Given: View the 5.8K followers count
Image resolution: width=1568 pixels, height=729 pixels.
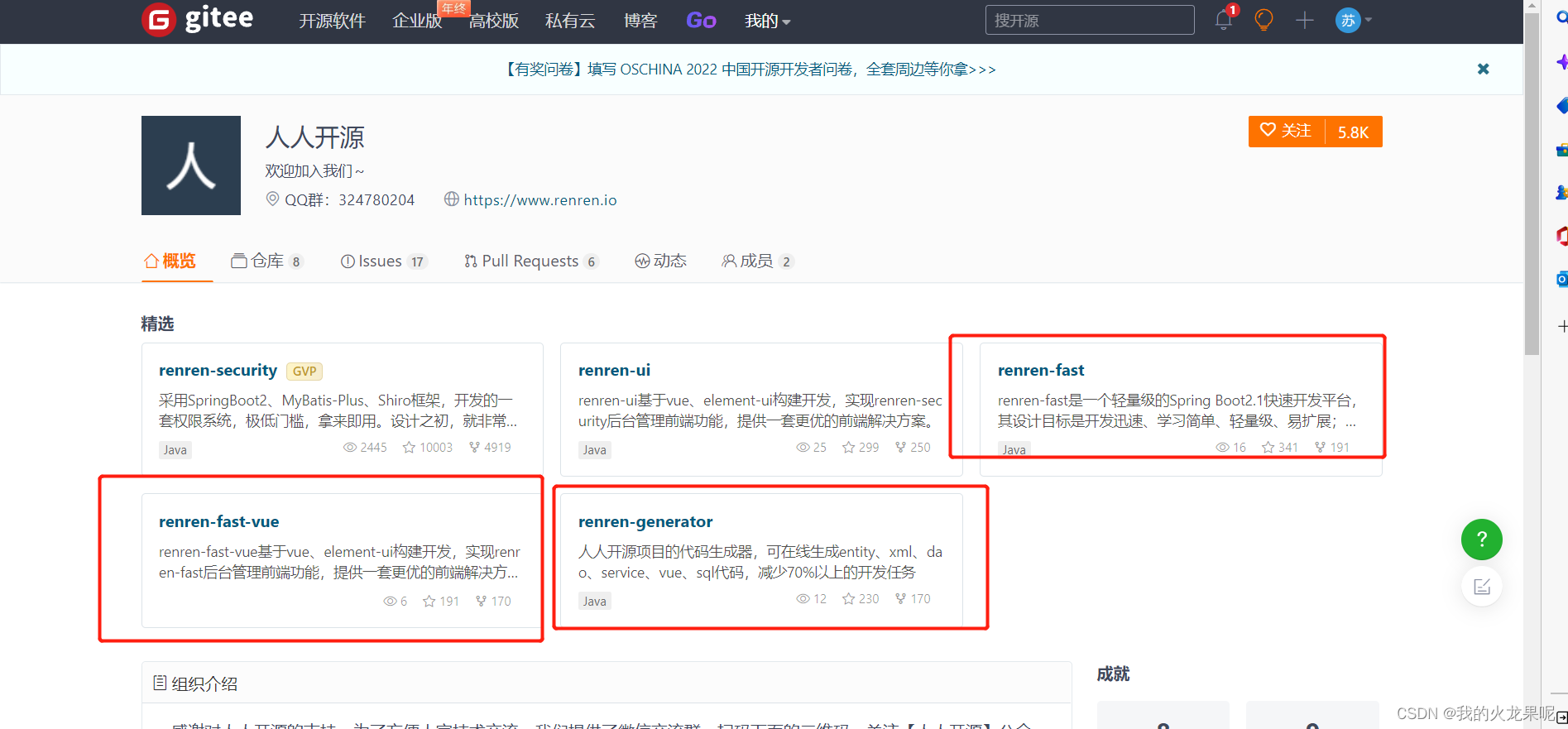Looking at the screenshot, I should tap(1353, 132).
